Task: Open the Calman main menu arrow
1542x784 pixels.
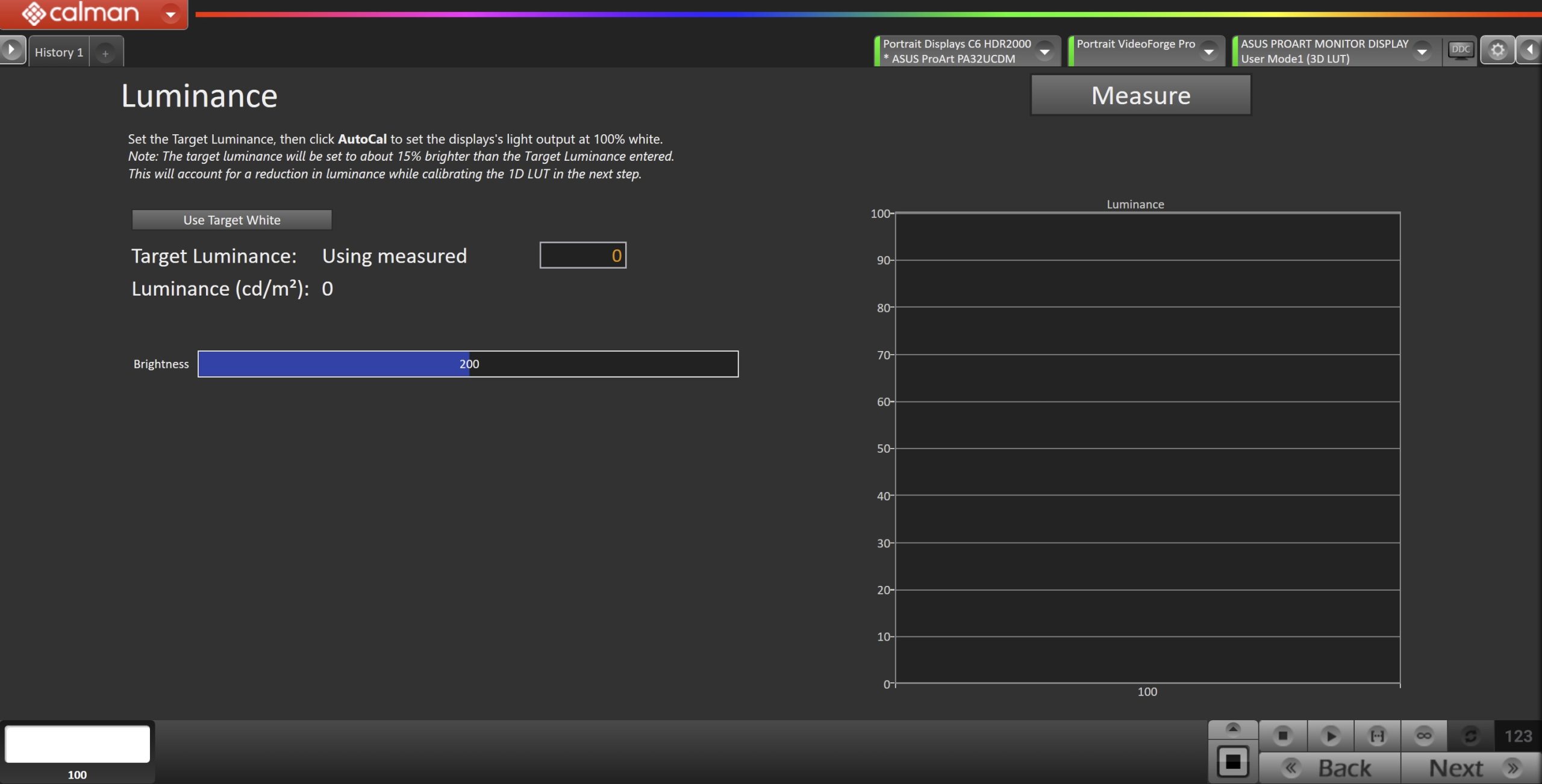Action: tap(170, 13)
